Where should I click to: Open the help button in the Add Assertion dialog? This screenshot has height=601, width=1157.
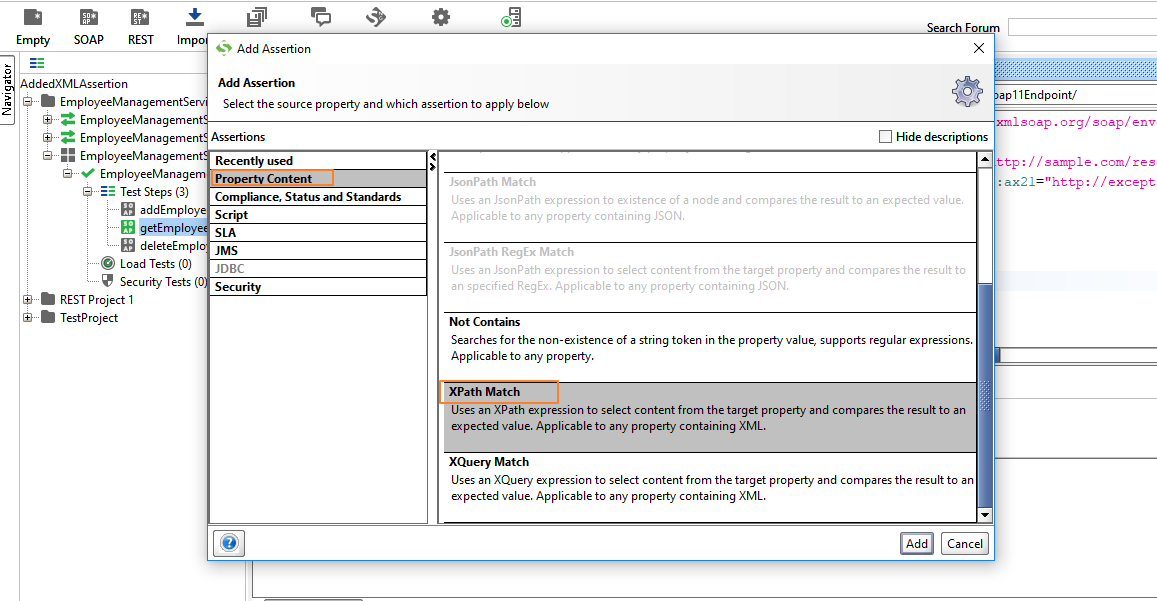pos(228,543)
